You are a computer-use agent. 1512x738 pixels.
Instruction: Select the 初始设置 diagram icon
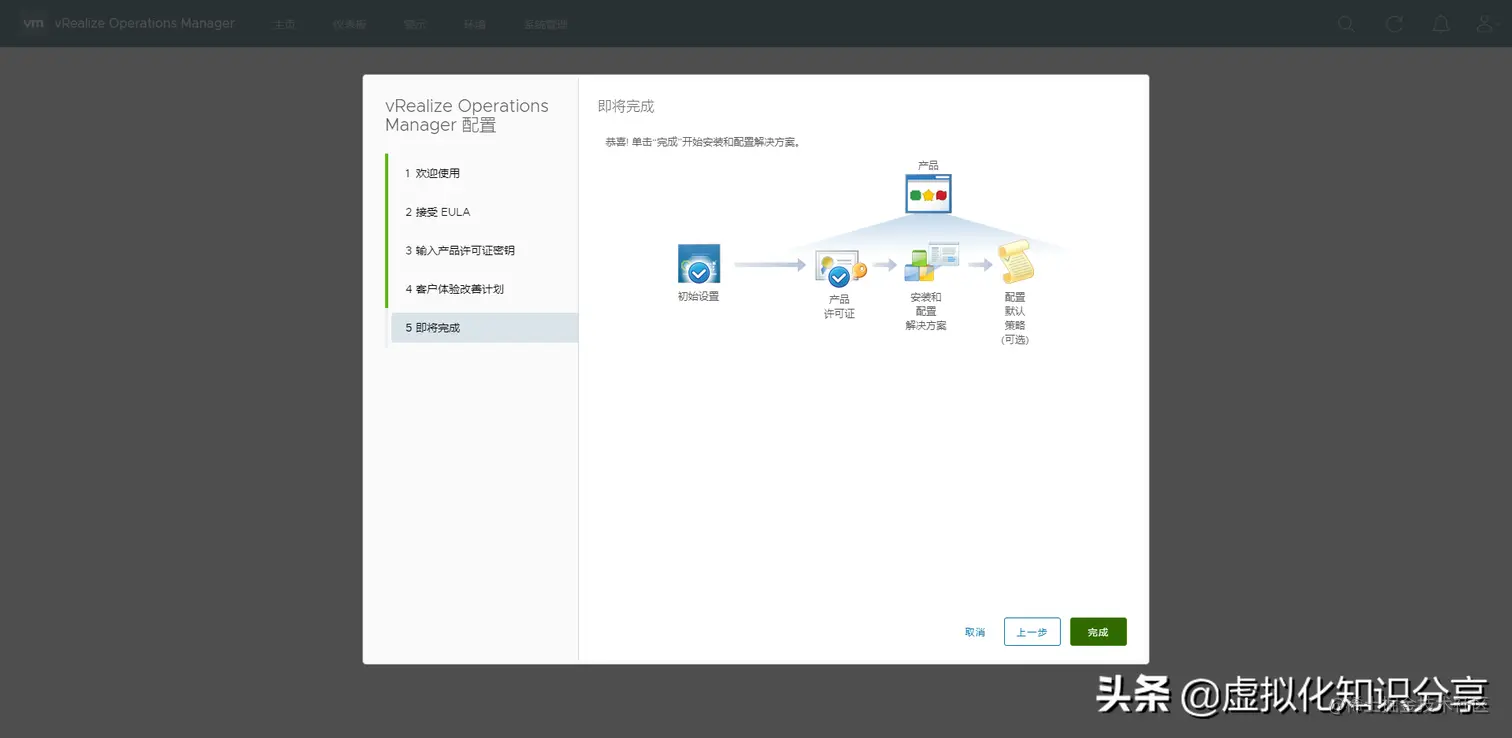[x=698, y=263]
